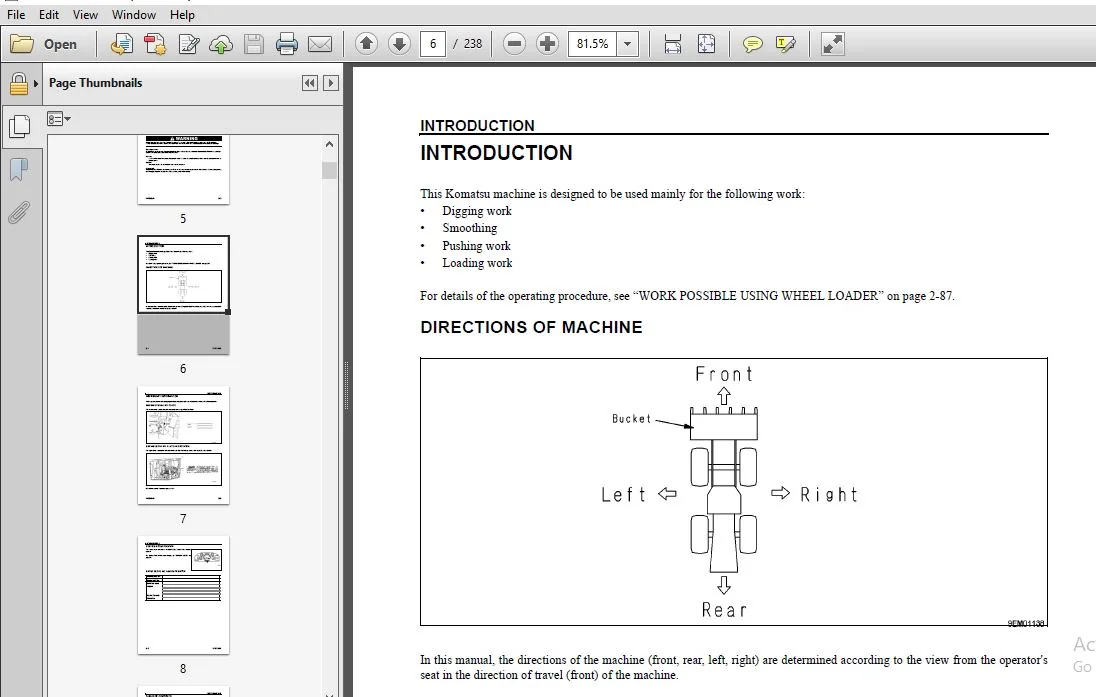Collapse the panel with double-left arrow
Image resolution: width=1096 pixels, height=697 pixels.
[x=310, y=83]
